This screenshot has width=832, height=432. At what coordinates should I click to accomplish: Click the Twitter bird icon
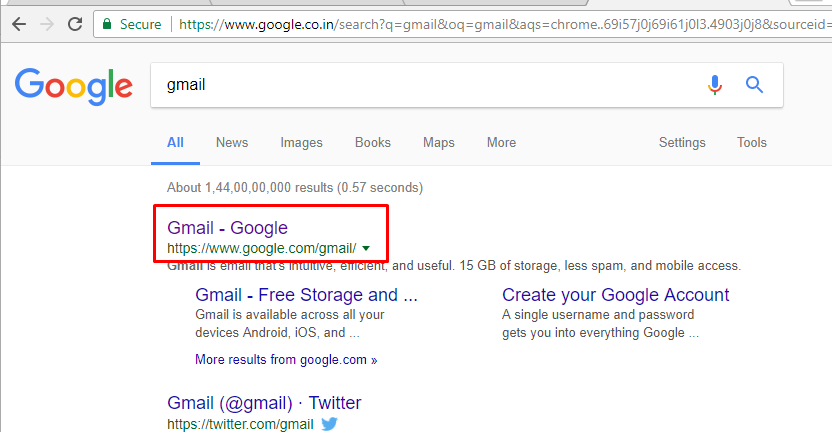click(x=329, y=424)
